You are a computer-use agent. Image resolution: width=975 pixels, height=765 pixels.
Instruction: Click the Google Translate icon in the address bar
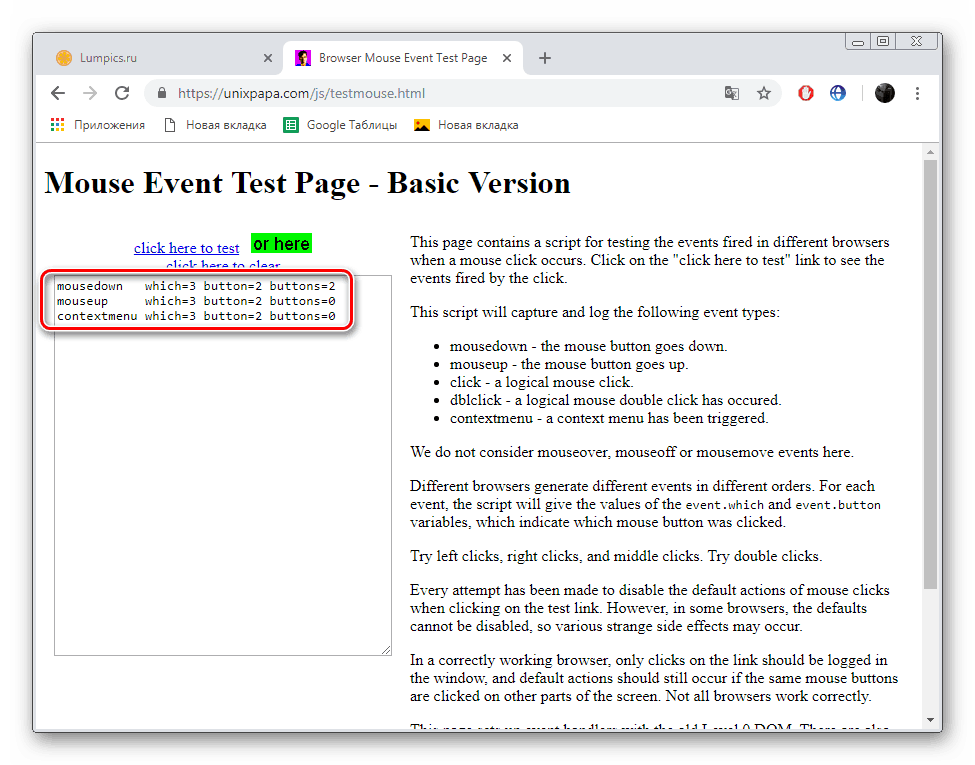tap(731, 92)
